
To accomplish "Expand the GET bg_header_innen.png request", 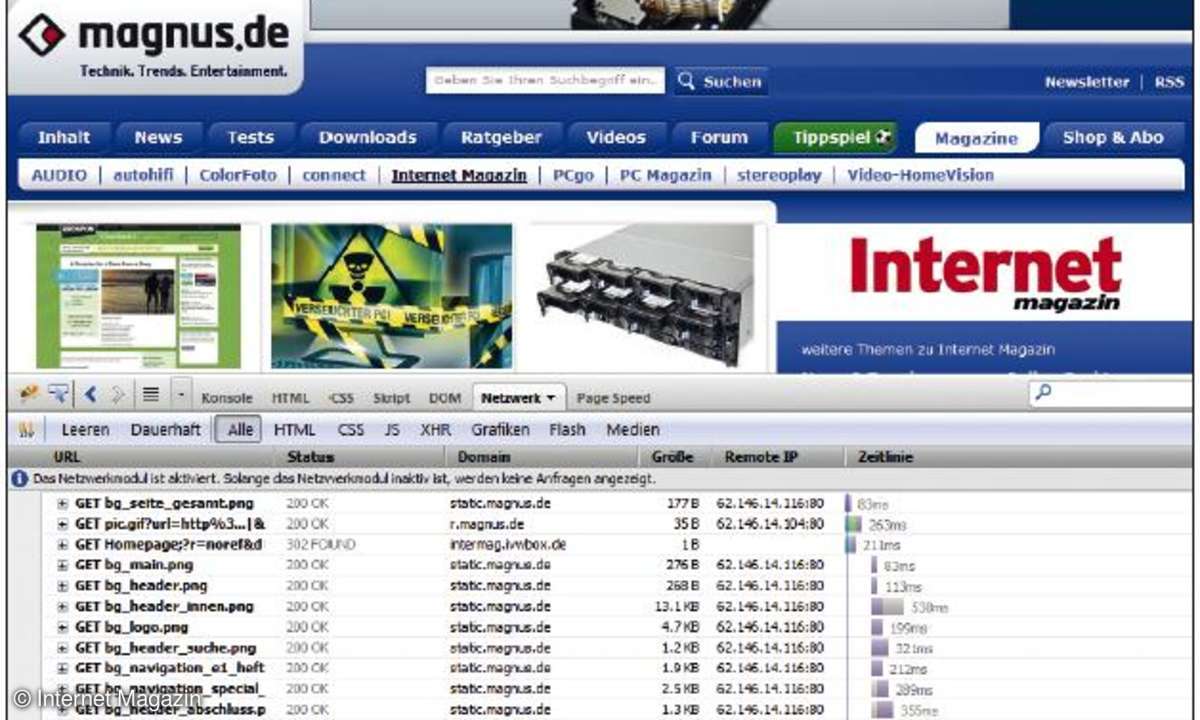I will point(62,607).
